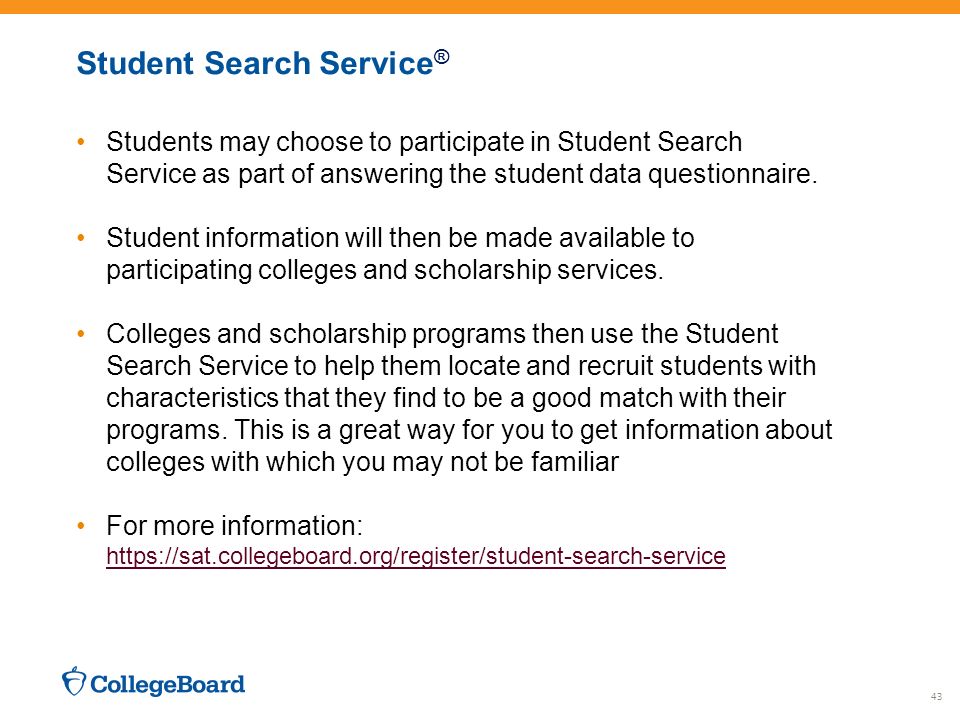This screenshot has width=960, height=720.
Task: Click the CollegeBoard acorn logo icon
Action: (x=74, y=681)
